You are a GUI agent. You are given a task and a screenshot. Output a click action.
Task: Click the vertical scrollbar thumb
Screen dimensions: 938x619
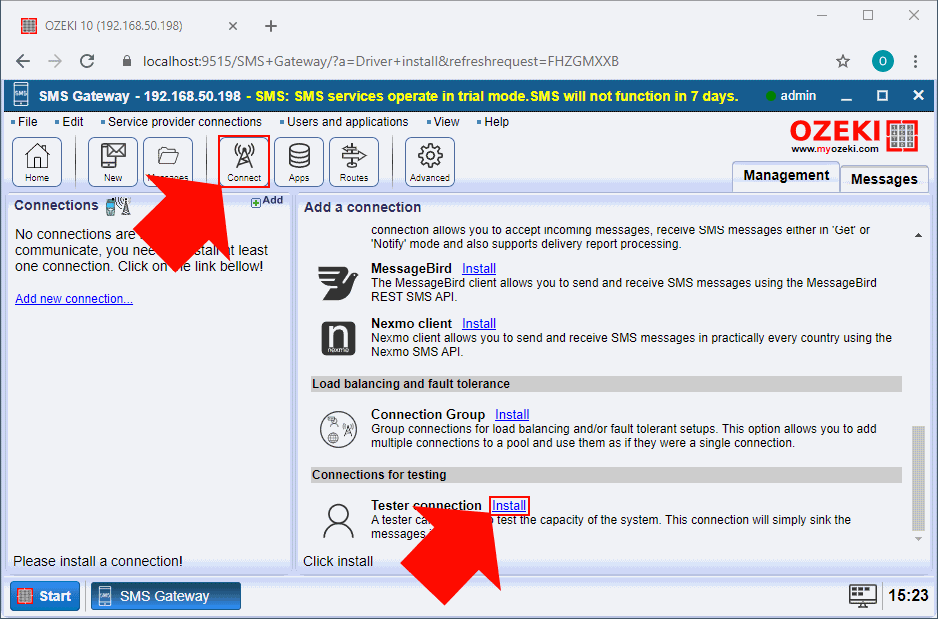tap(918, 478)
